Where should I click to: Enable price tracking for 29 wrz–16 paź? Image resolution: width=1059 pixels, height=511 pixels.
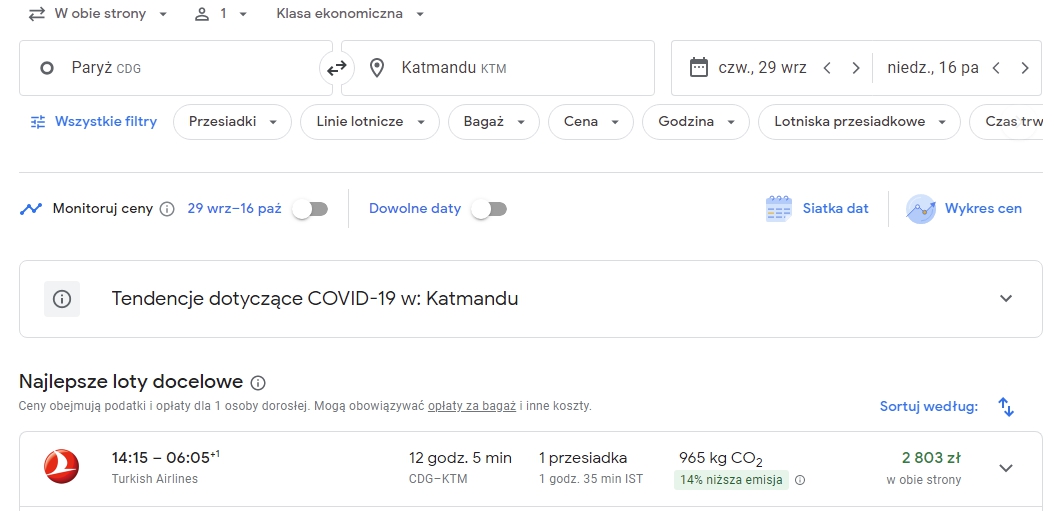point(310,209)
